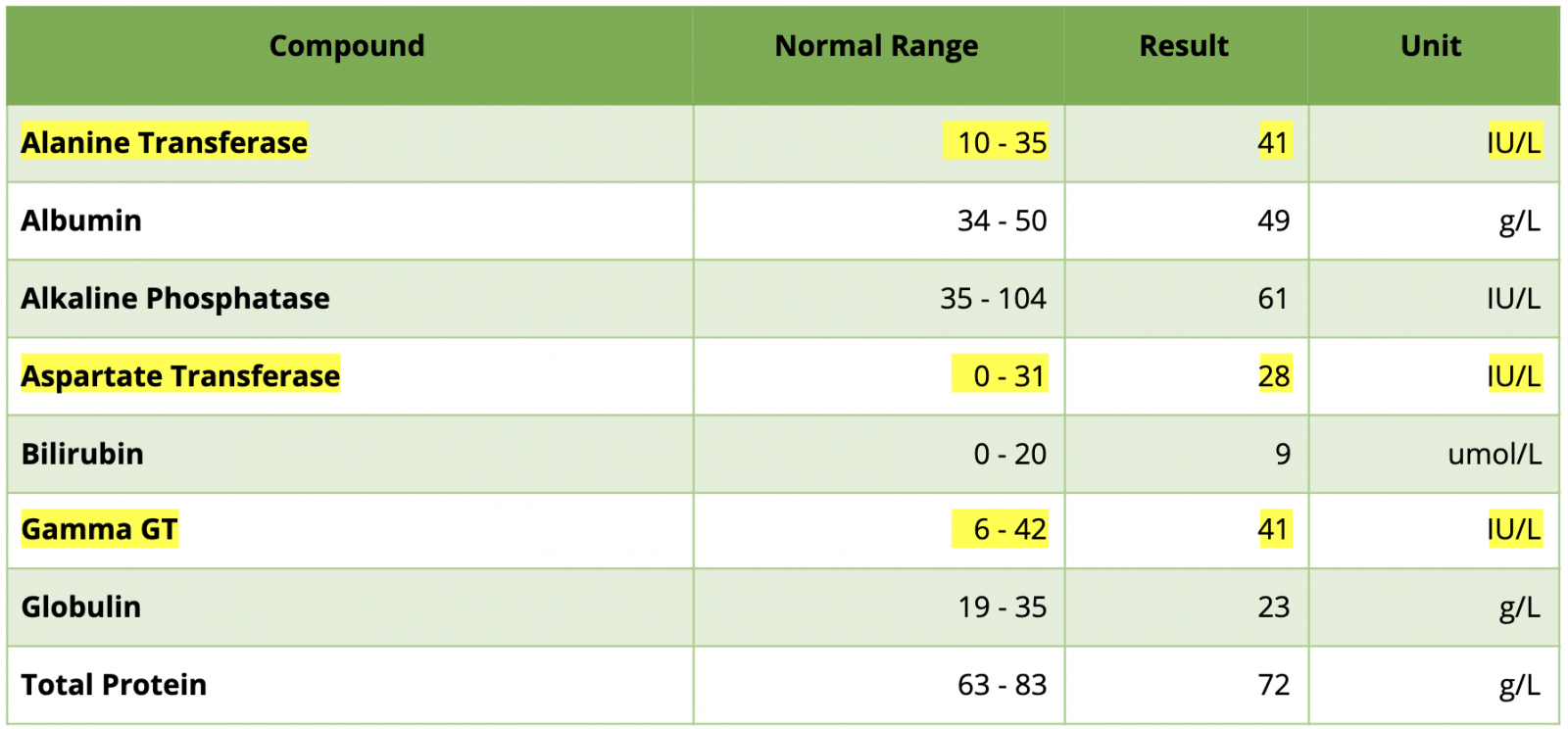The height and width of the screenshot is (729, 1568).
Task: Click the highlighted Aspartate Transferase label
Action: [x=180, y=375]
